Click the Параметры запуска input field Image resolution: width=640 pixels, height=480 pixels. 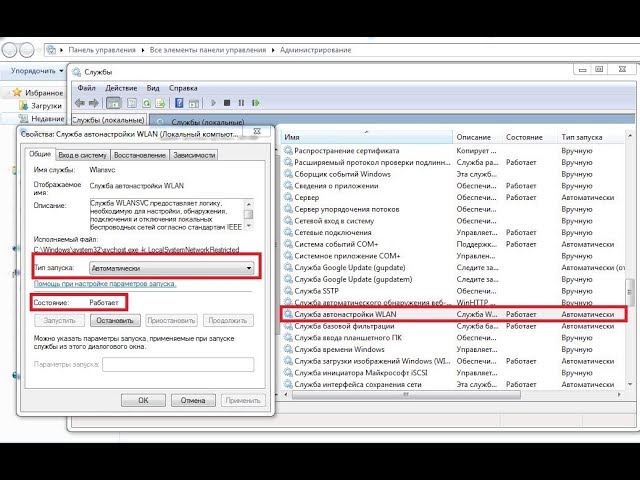tap(177, 364)
